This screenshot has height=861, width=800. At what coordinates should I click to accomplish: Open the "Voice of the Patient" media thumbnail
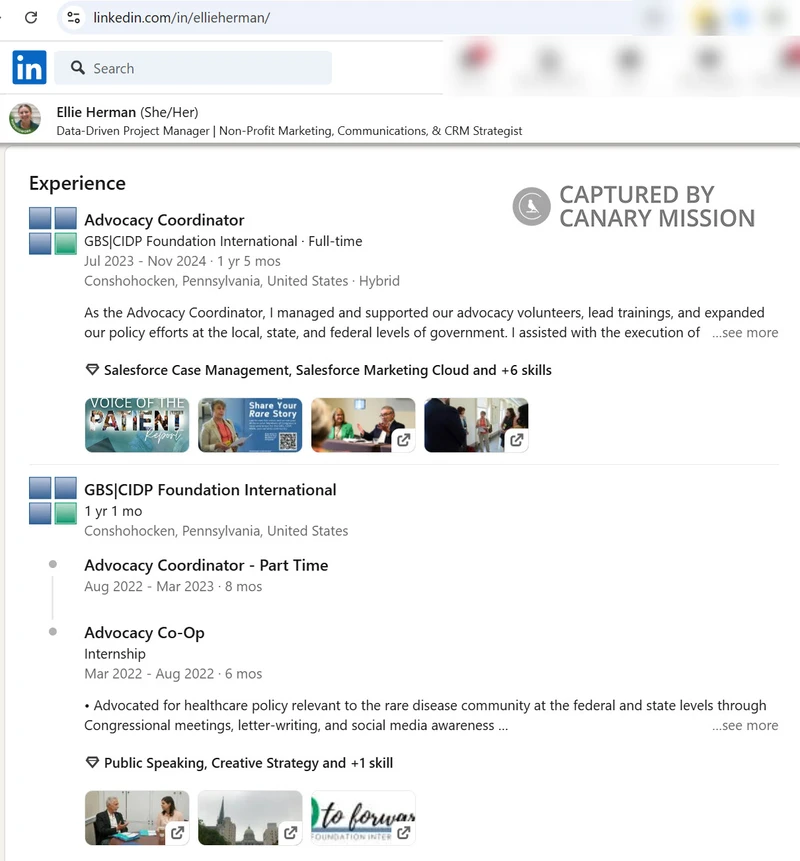(x=137, y=424)
